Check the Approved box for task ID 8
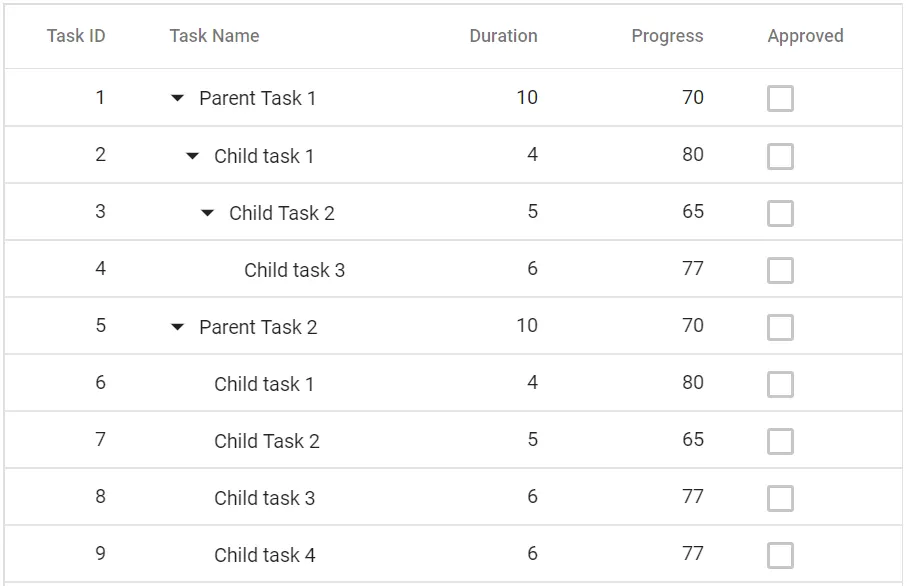907x586 pixels. point(779,497)
